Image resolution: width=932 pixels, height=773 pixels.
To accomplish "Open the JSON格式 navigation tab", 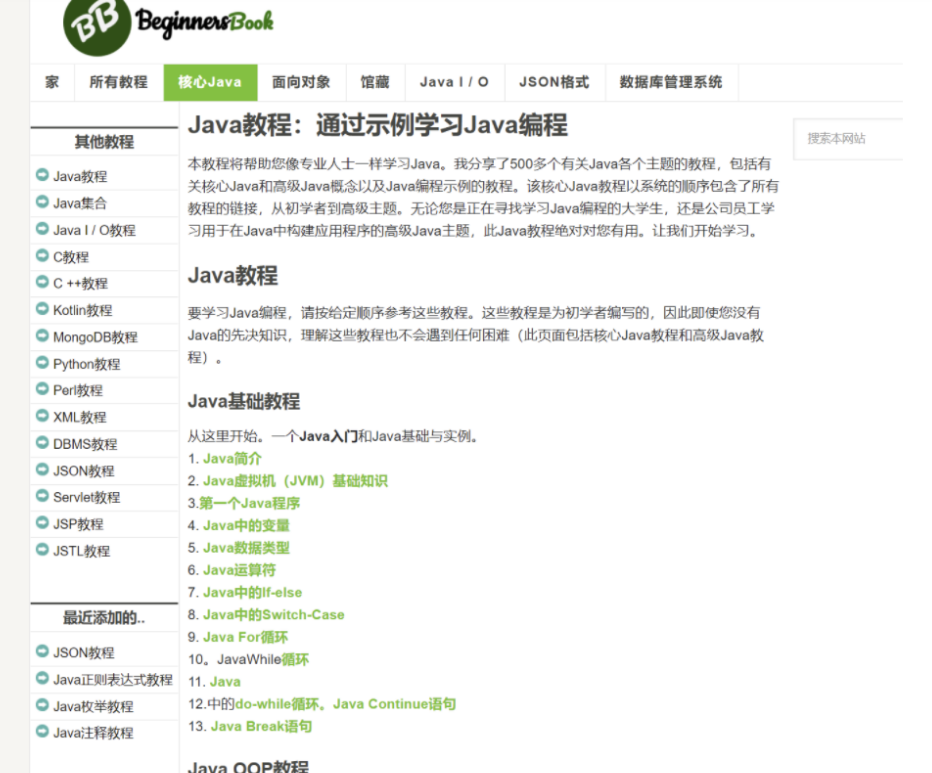I will 555,82.
